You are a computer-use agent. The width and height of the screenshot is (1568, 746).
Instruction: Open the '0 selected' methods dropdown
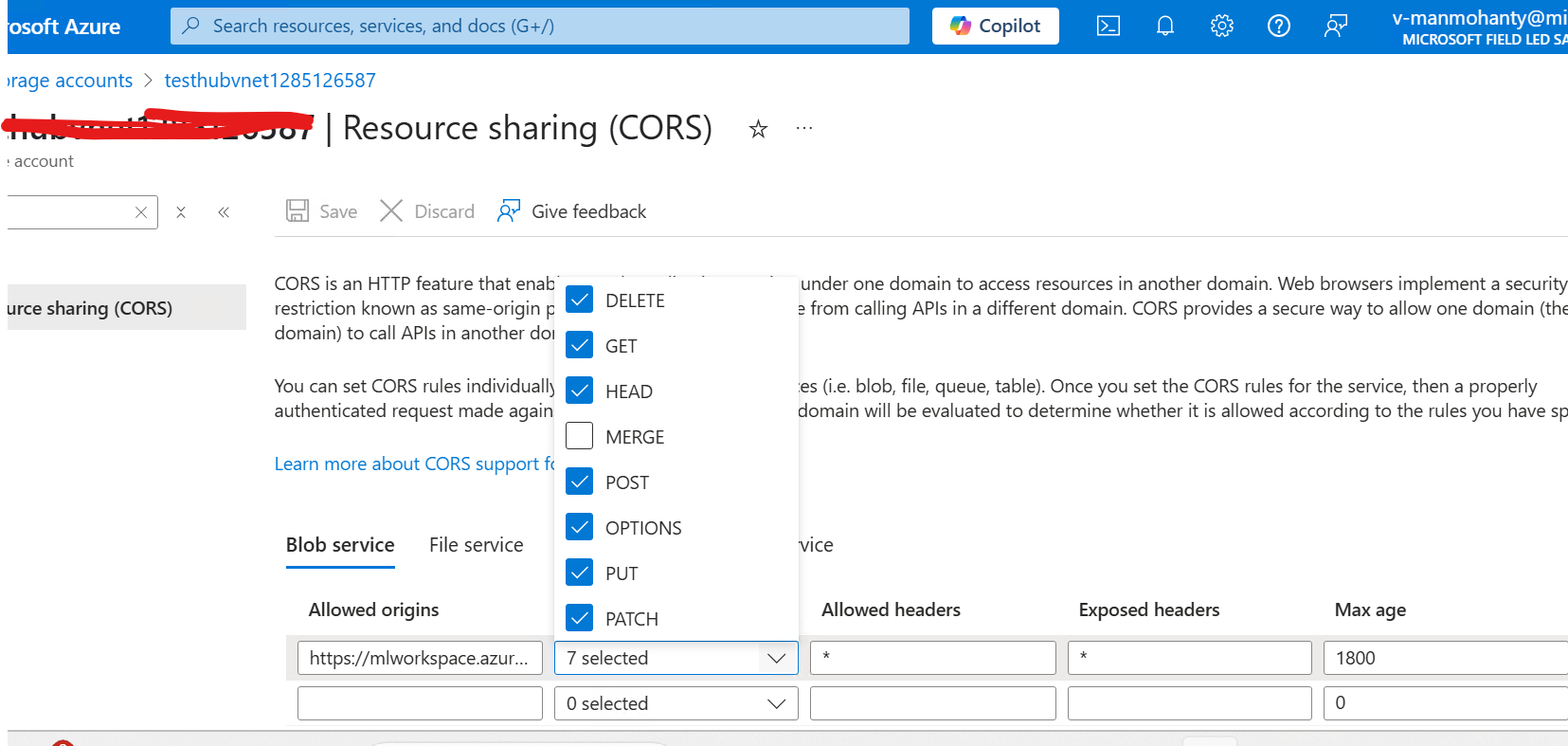[x=676, y=703]
